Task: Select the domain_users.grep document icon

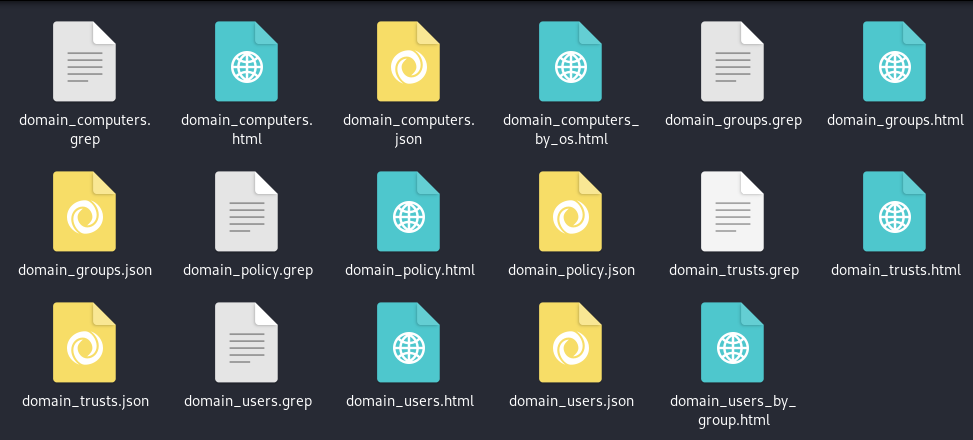Action: (x=246, y=343)
